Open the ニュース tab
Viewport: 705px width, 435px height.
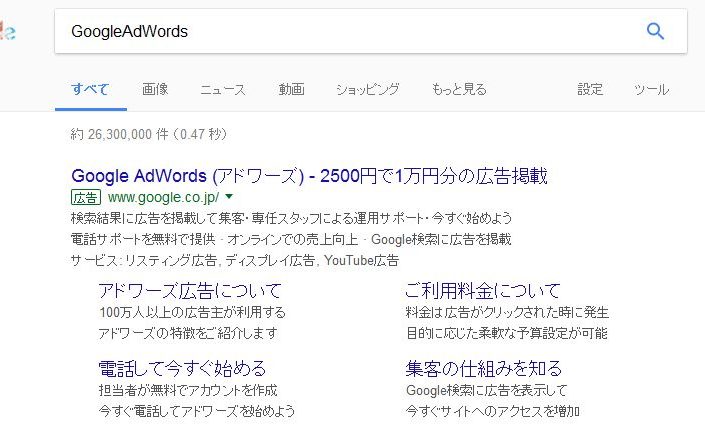pyautogui.click(x=223, y=89)
